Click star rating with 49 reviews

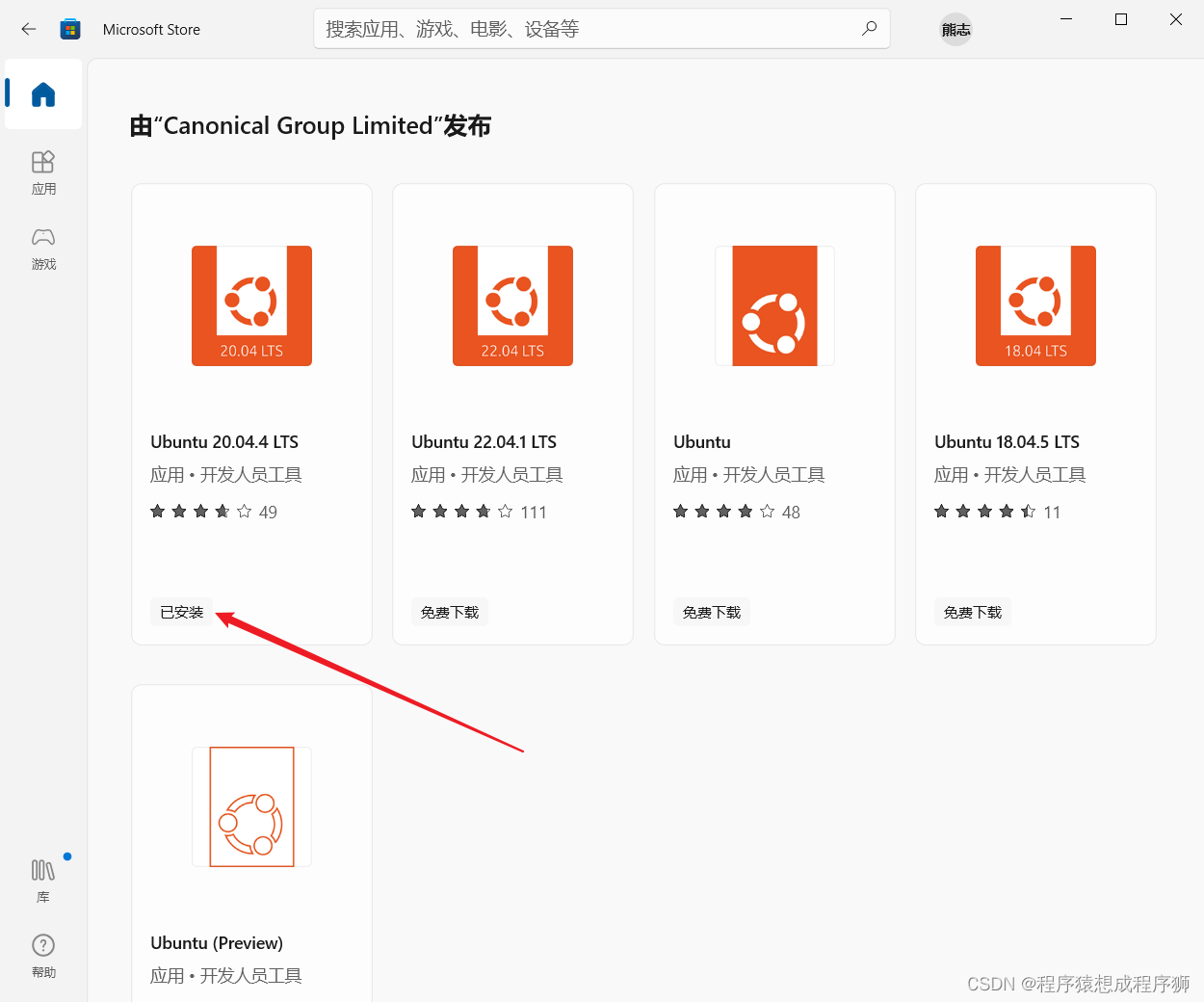pyautogui.click(x=214, y=512)
